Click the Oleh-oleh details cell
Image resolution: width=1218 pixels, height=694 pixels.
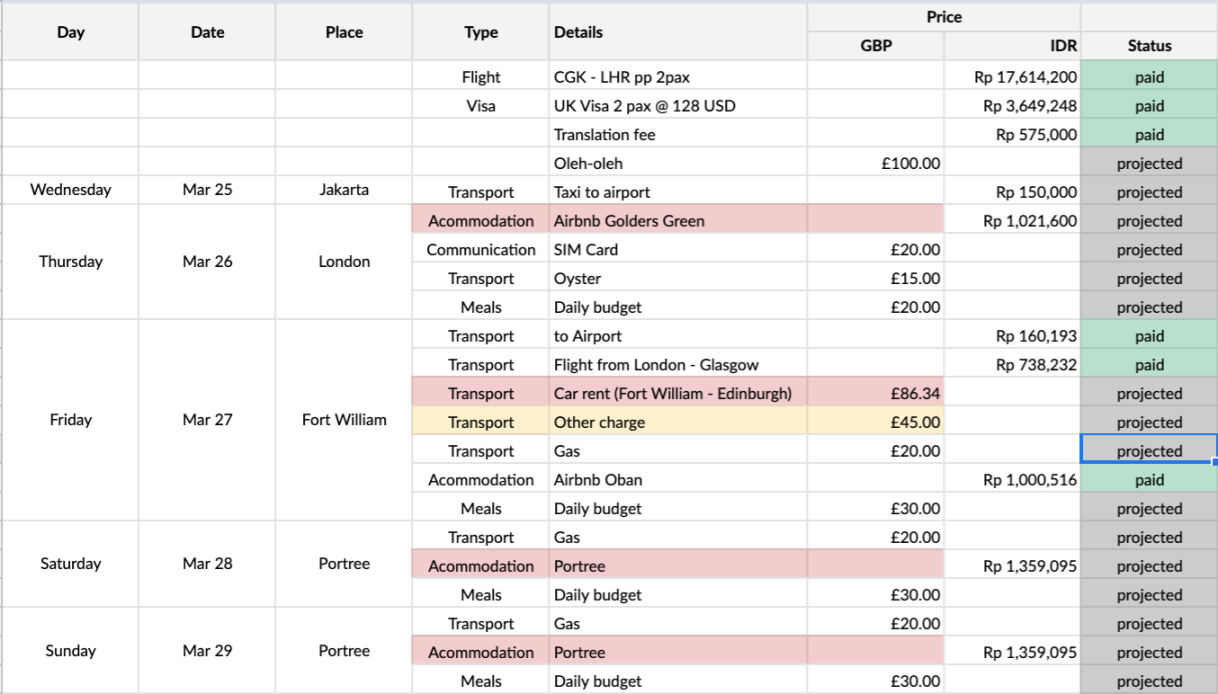coord(678,163)
